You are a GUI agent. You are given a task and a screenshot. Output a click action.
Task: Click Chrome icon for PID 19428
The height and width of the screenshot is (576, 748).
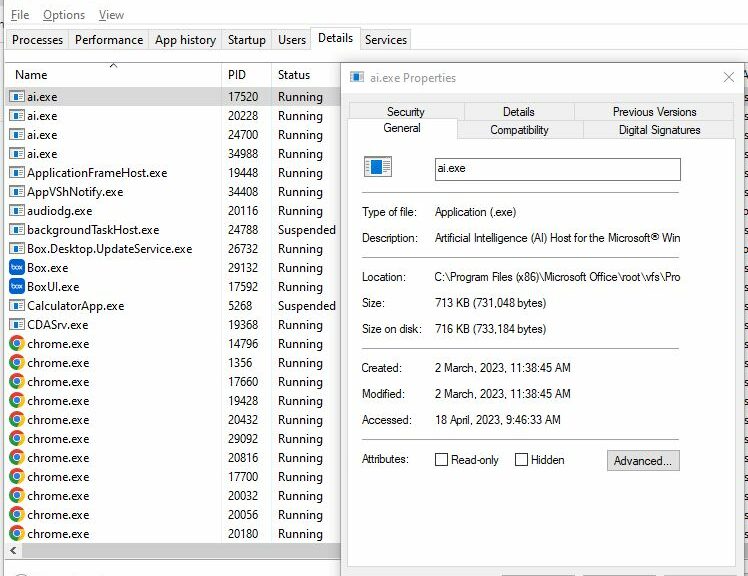[x=17, y=401]
